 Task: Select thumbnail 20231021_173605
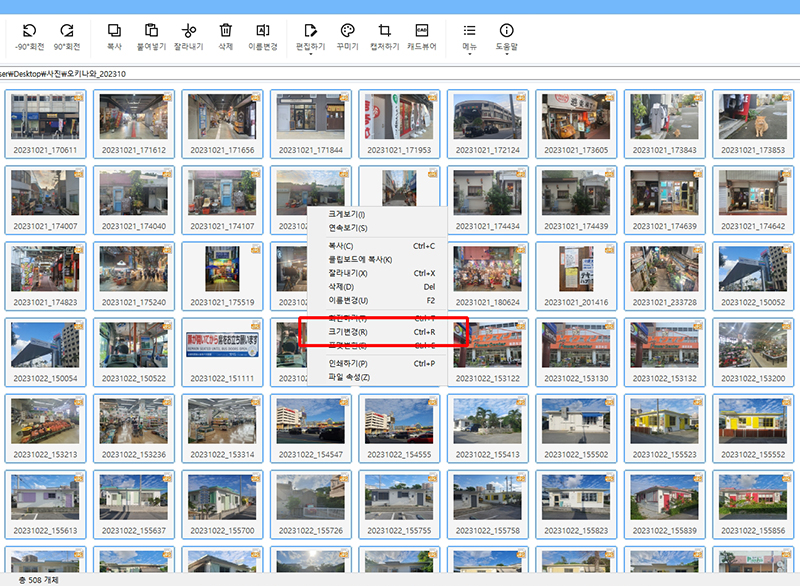(x=576, y=124)
